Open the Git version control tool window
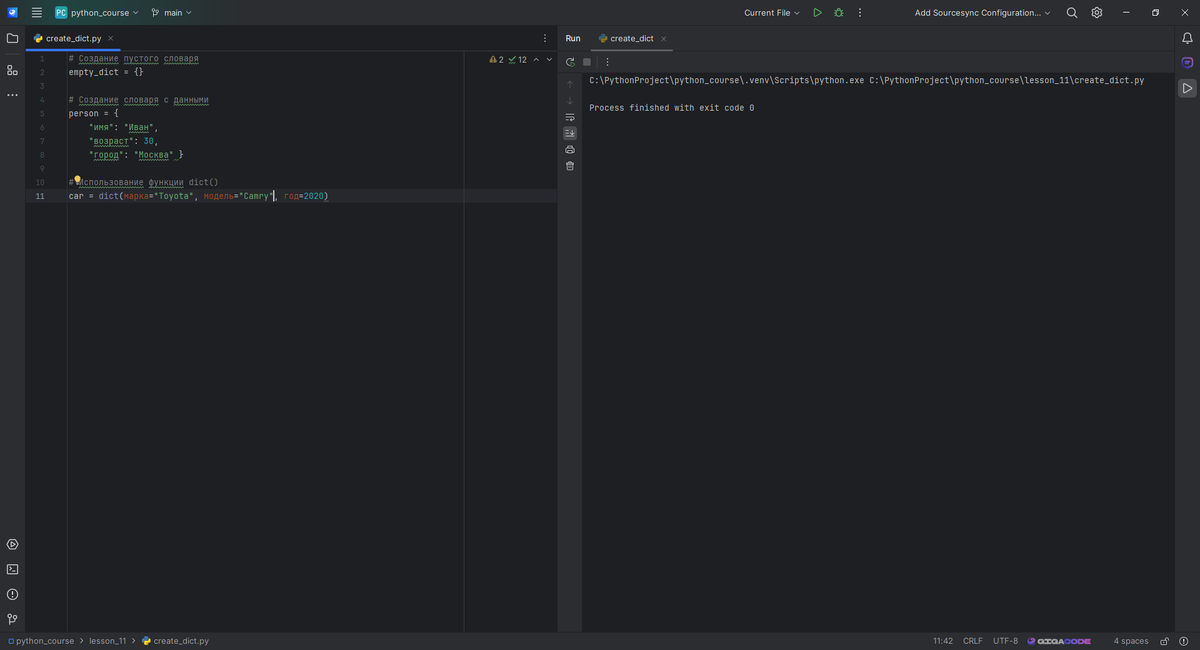The height and width of the screenshot is (650, 1200). coord(12,619)
